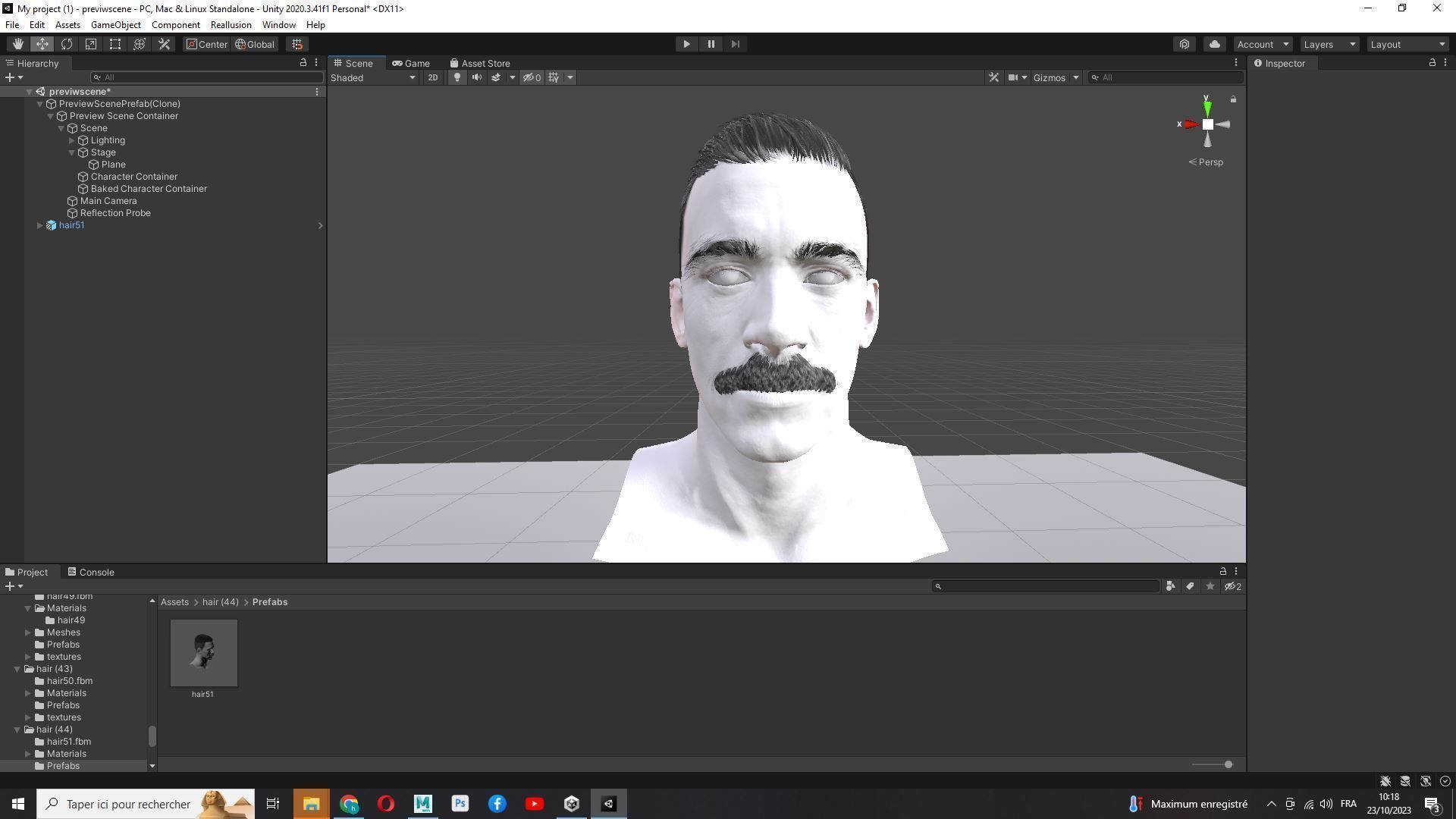Open the GameObject menu
This screenshot has height=819, width=1456.
pyautogui.click(x=115, y=24)
